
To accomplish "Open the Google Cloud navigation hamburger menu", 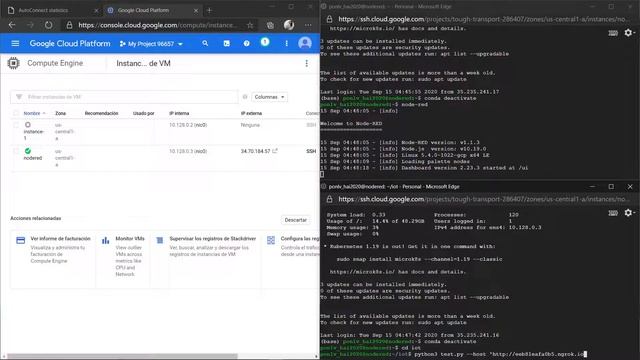I will click(15, 43).
